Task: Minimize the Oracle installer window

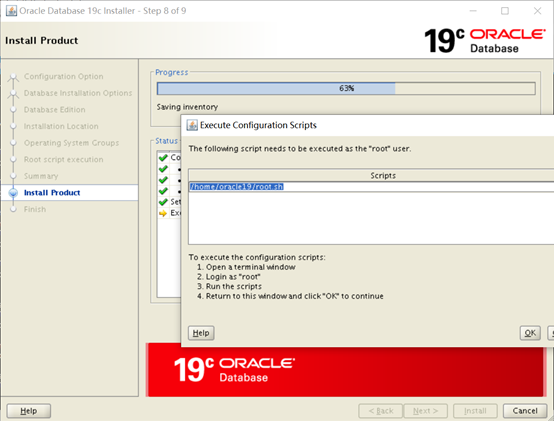Action: click(x=473, y=11)
